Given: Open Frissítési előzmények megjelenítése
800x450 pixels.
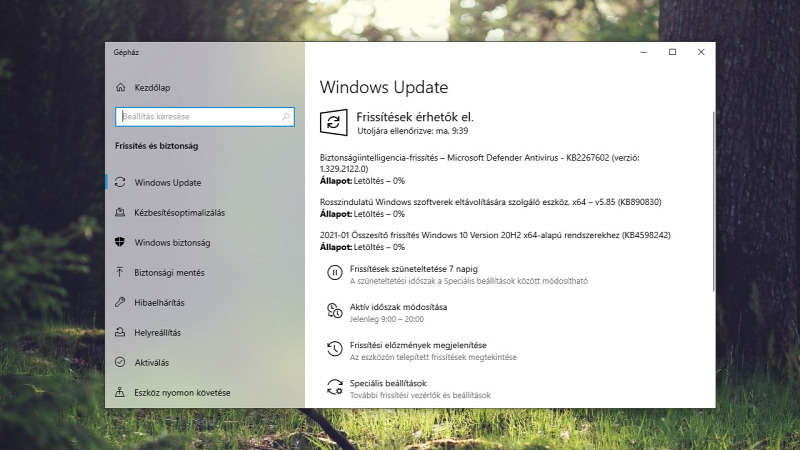Looking at the screenshot, I should click(x=418, y=345).
